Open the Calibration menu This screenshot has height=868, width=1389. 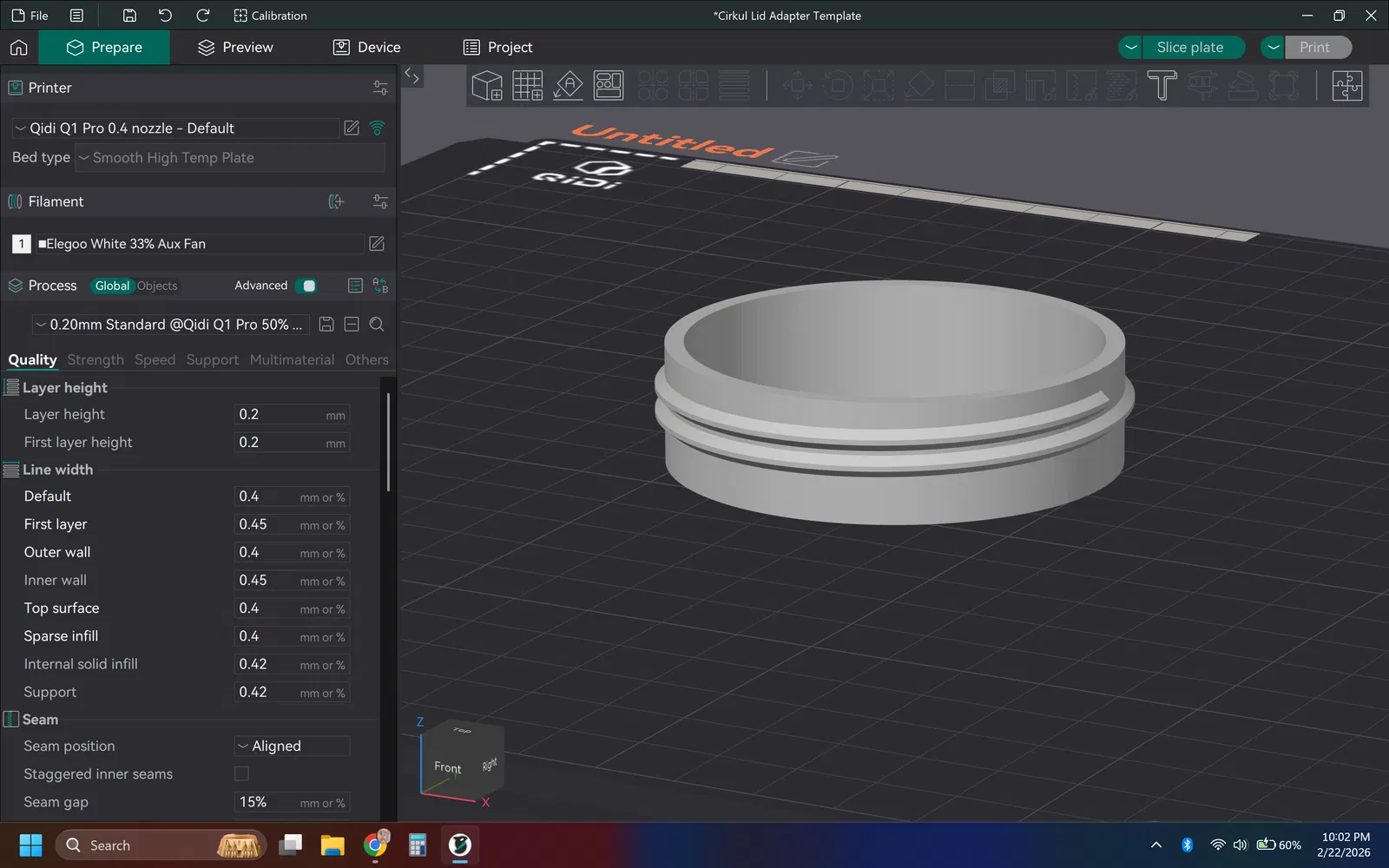tap(270, 16)
